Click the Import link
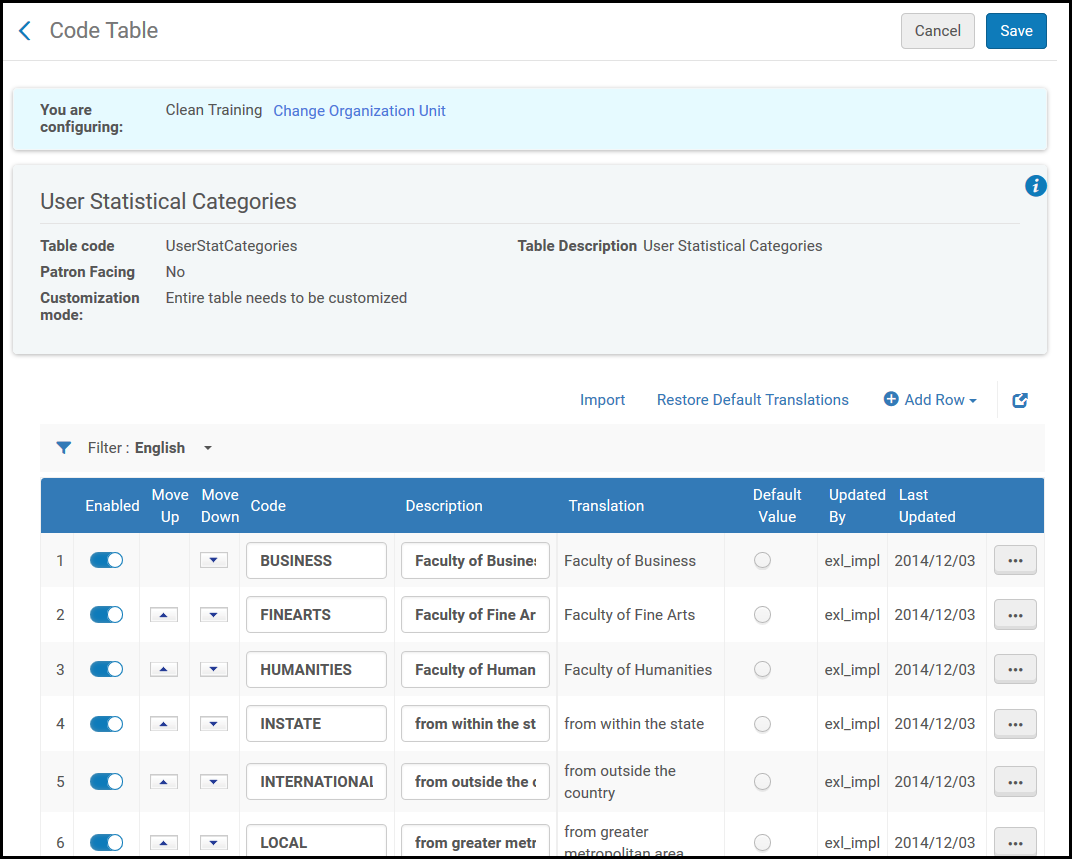The width and height of the screenshot is (1072, 859). tap(602, 400)
